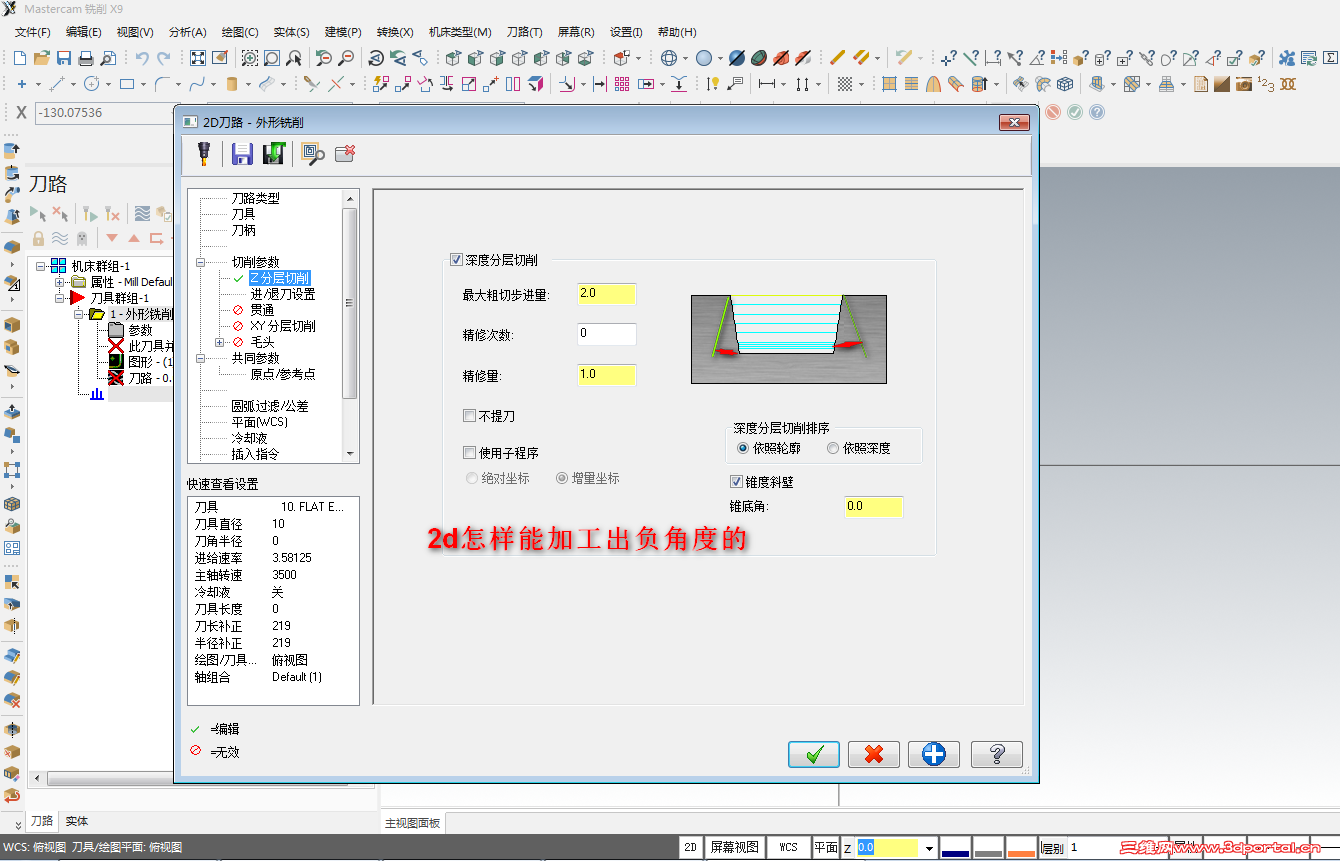Click the create rectangle tool icon
This screenshot has width=1340, height=861.
pos(127,84)
